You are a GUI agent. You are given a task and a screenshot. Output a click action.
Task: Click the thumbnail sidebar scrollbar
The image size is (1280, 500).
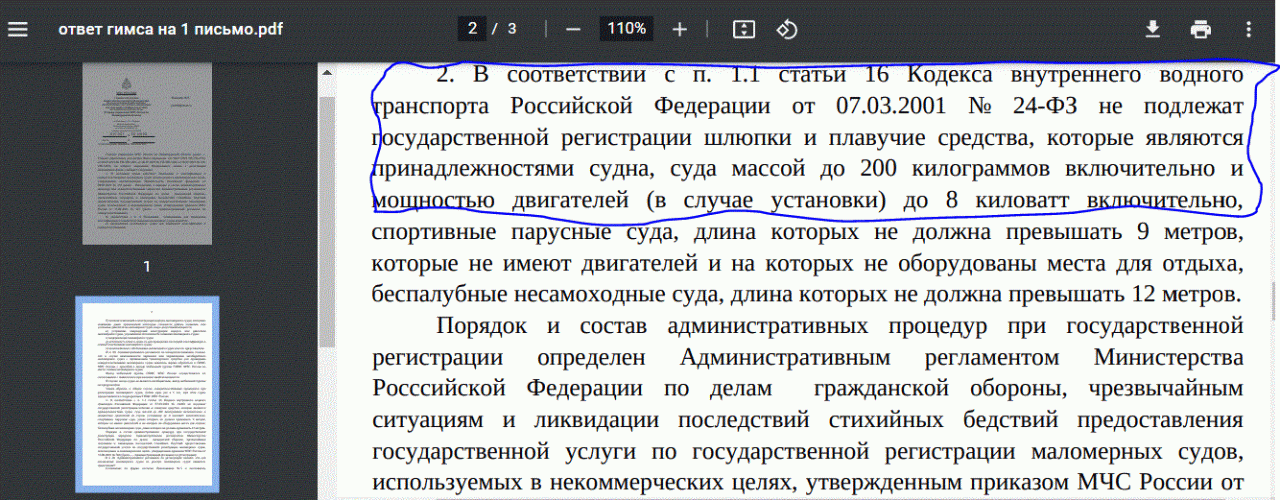[x=327, y=200]
